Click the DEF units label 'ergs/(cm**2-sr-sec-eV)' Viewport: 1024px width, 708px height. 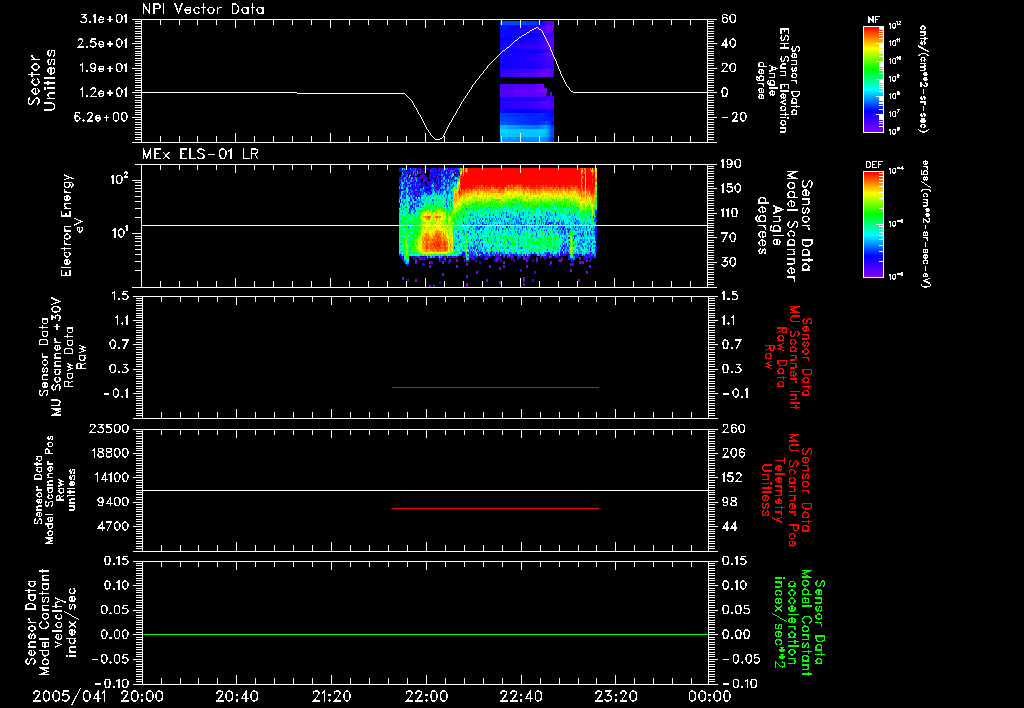[925, 224]
